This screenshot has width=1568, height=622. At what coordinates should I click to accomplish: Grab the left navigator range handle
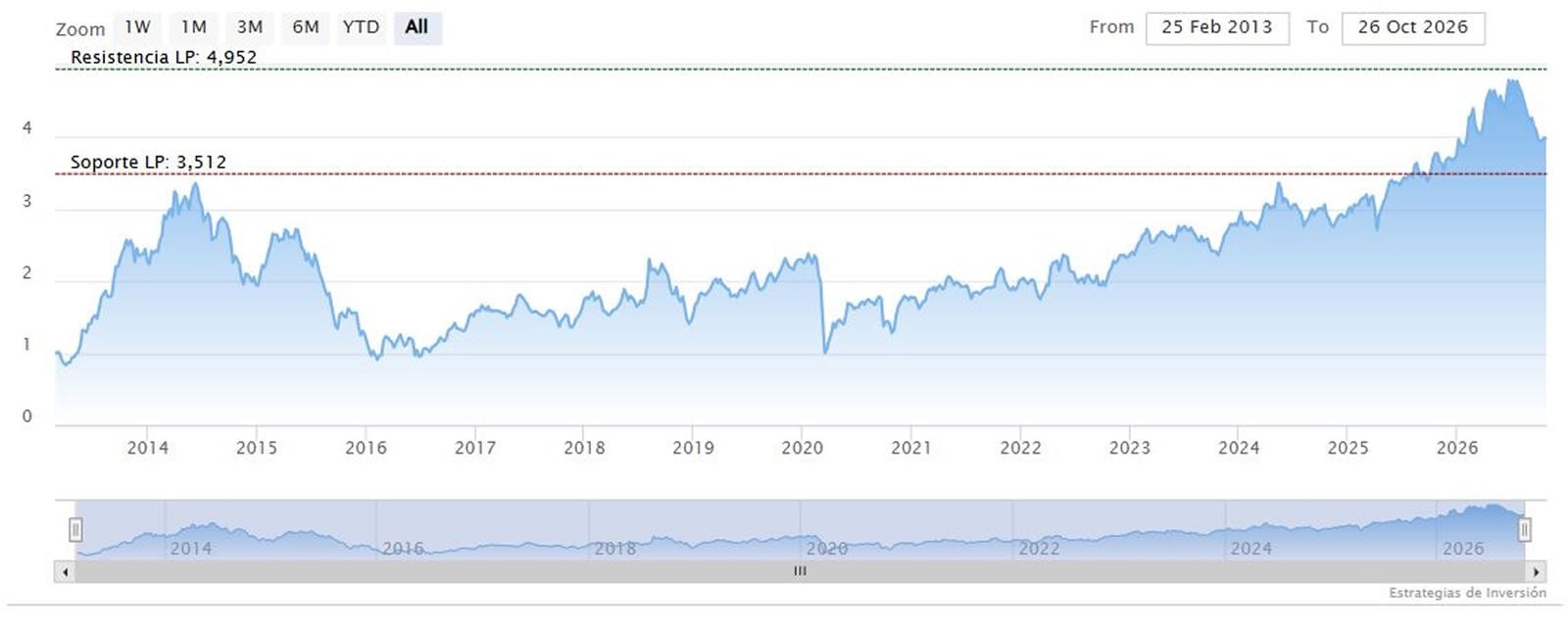[x=75, y=530]
